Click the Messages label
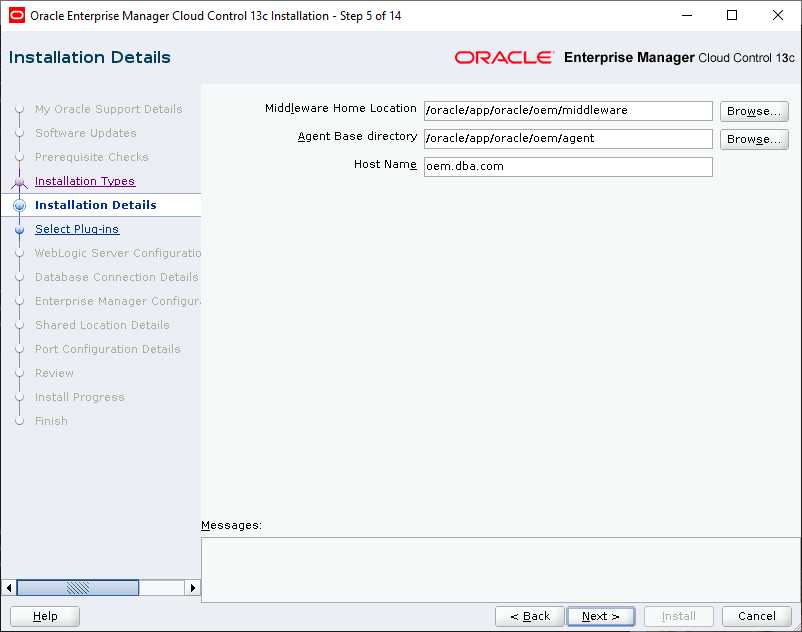 tap(231, 525)
